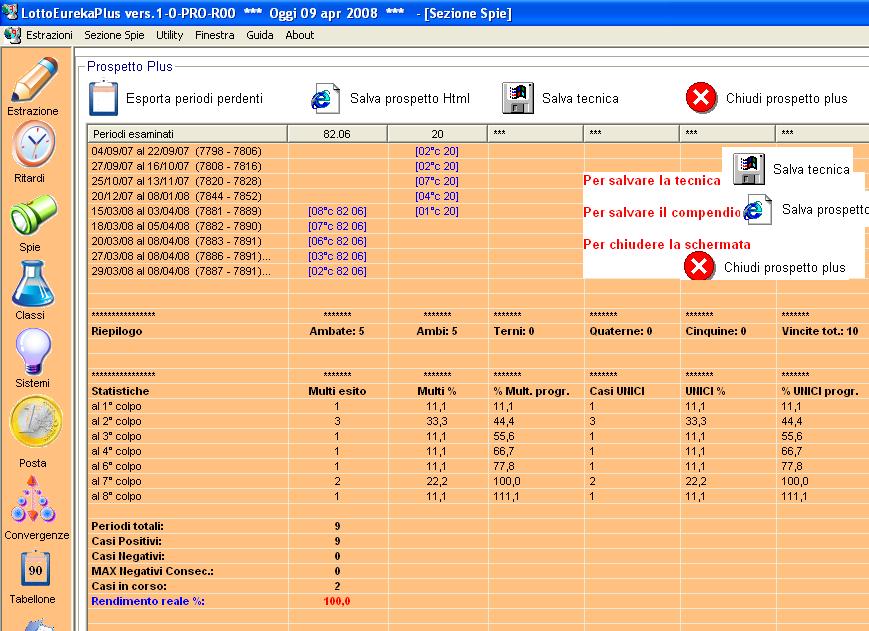Select row '04/09/07 al 22/09/07 (7798 - 7806)'
The width and height of the screenshot is (869, 631).
pyautogui.click(x=176, y=151)
